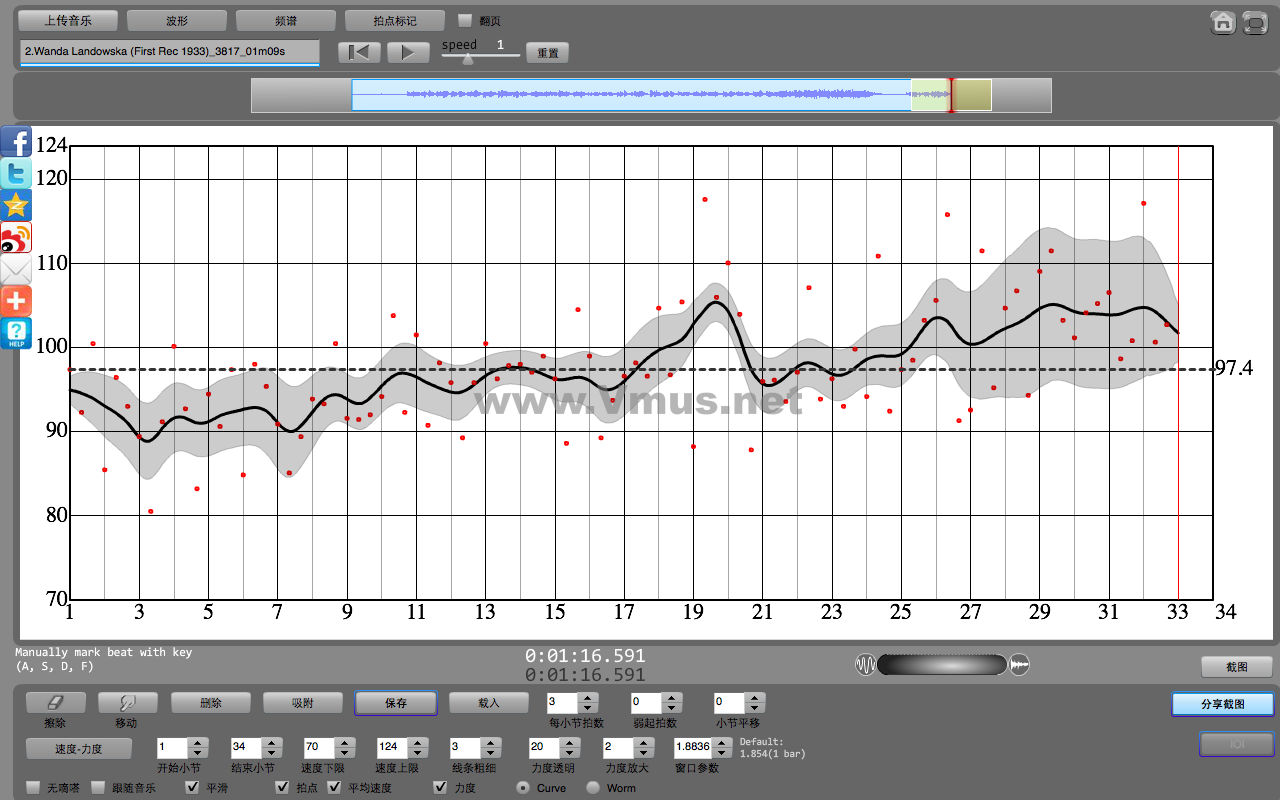Click the Home icon at top right

tap(1222, 22)
